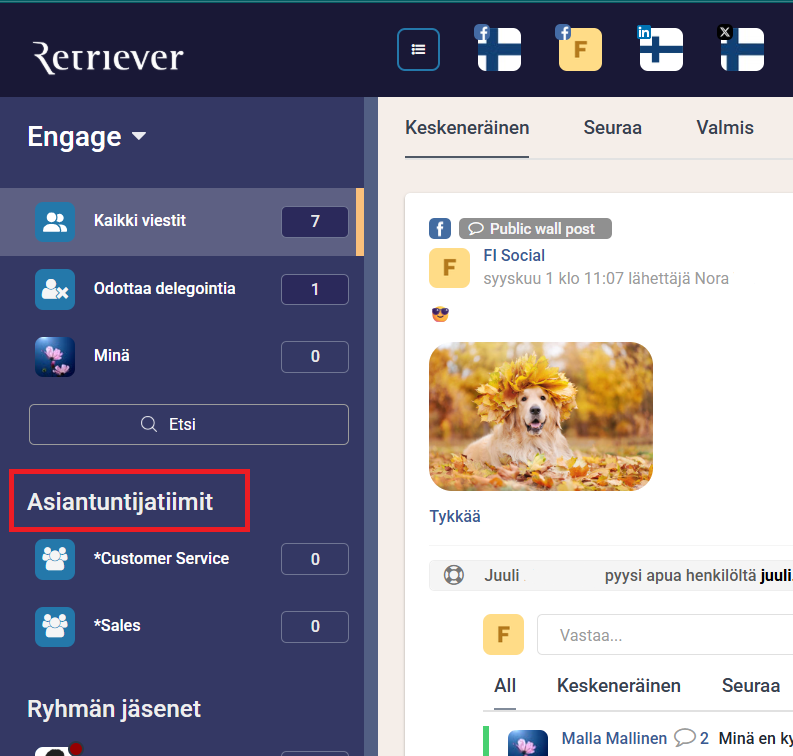
Task: Click the F avatar beside reply field
Action: click(x=503, y=634)
